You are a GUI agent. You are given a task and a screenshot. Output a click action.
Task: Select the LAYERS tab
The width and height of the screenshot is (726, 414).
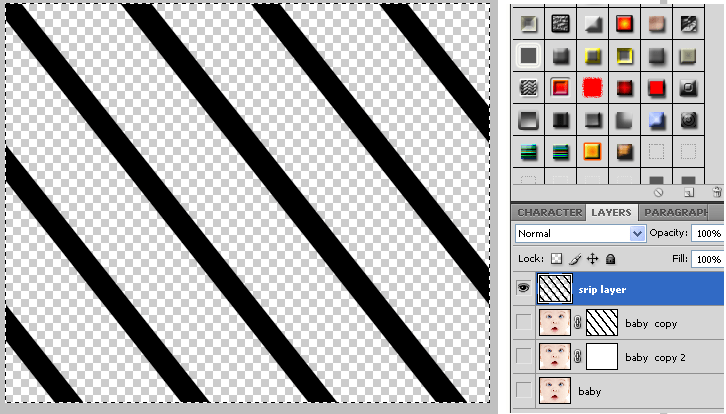coord(611,213)
